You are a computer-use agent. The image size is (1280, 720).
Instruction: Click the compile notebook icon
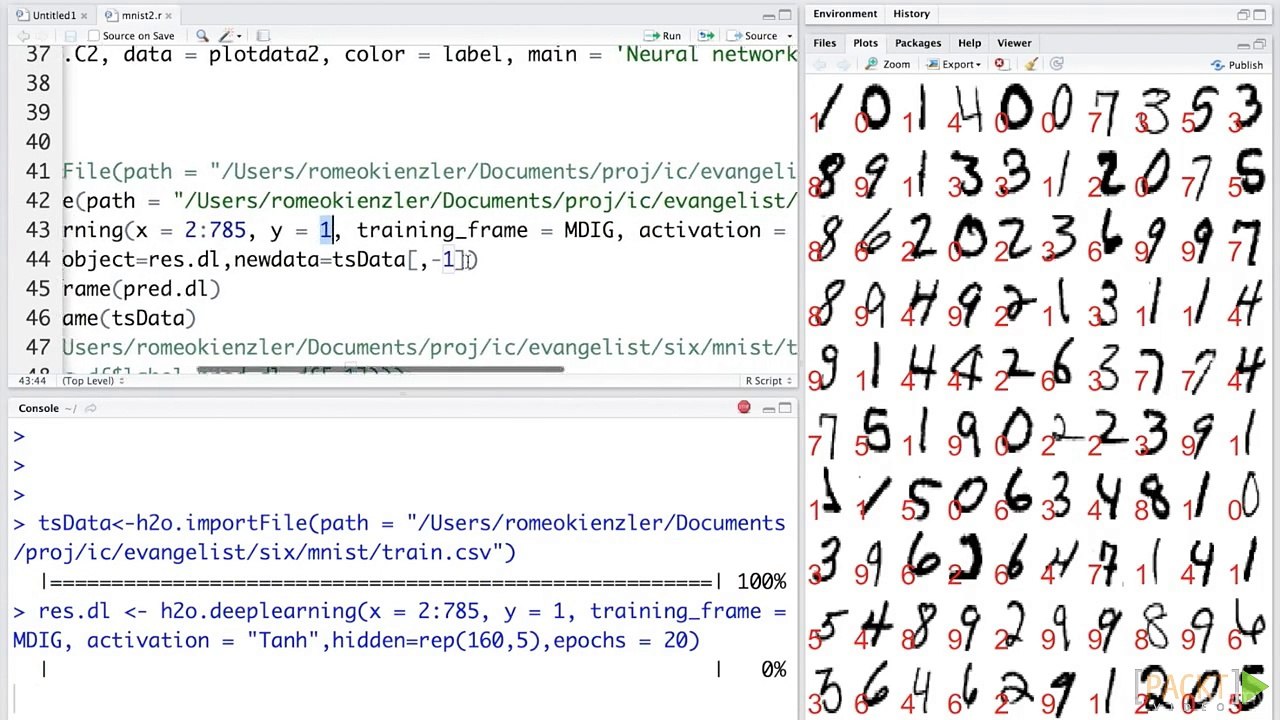pyautogui.click(x=264, y=36)
